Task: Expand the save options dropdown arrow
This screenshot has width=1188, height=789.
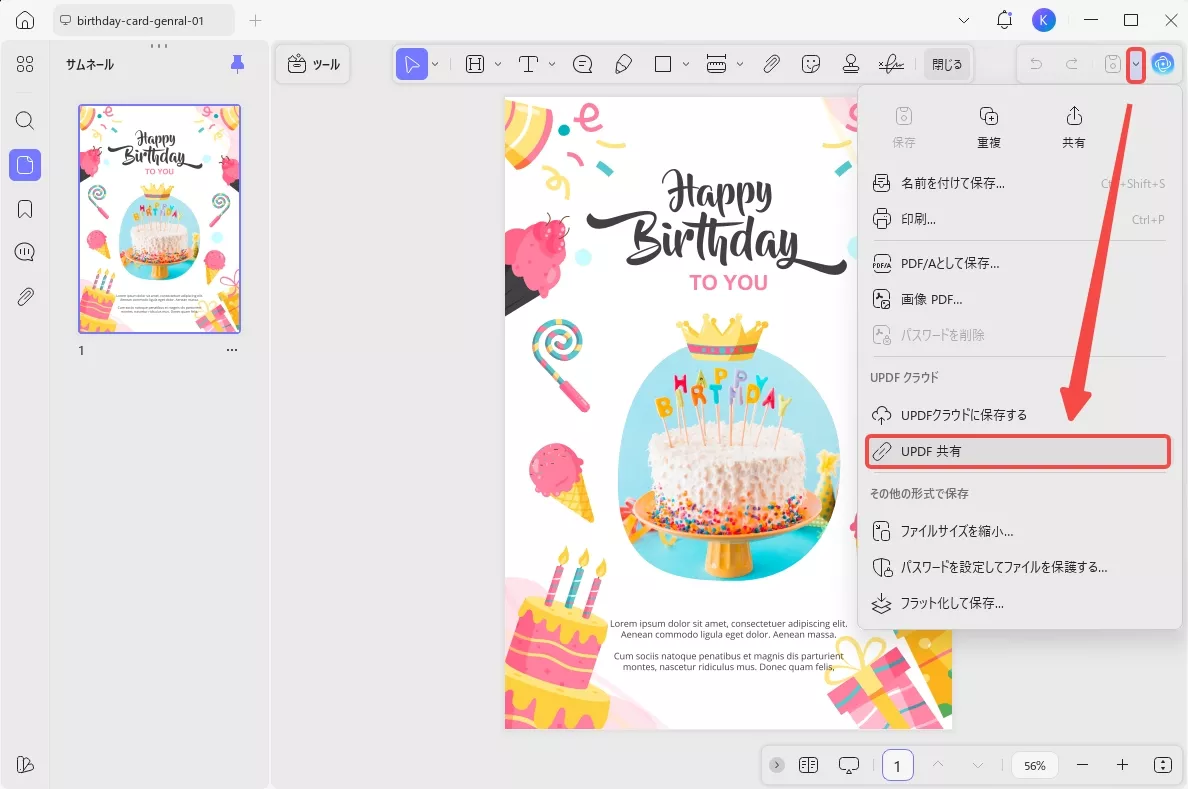Action: [1136, 64]
